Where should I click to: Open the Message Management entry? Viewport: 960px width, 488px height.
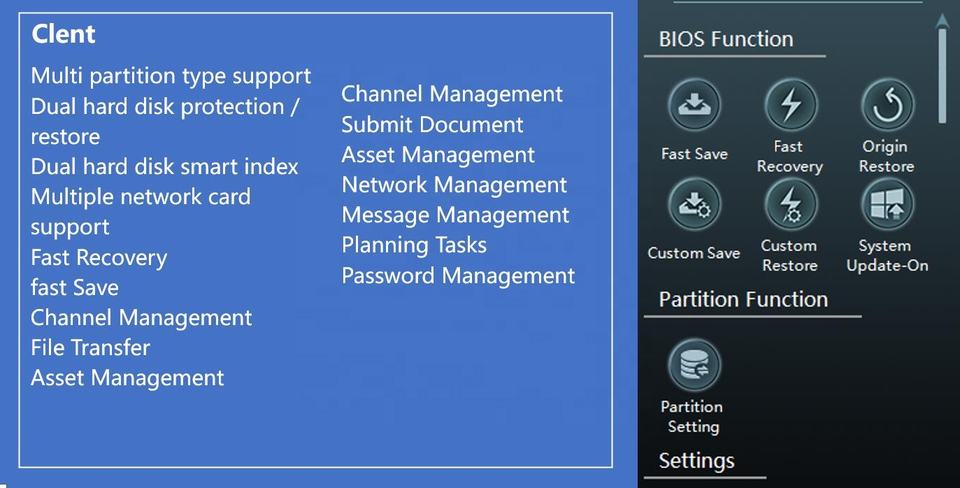(x=455, y=215)
